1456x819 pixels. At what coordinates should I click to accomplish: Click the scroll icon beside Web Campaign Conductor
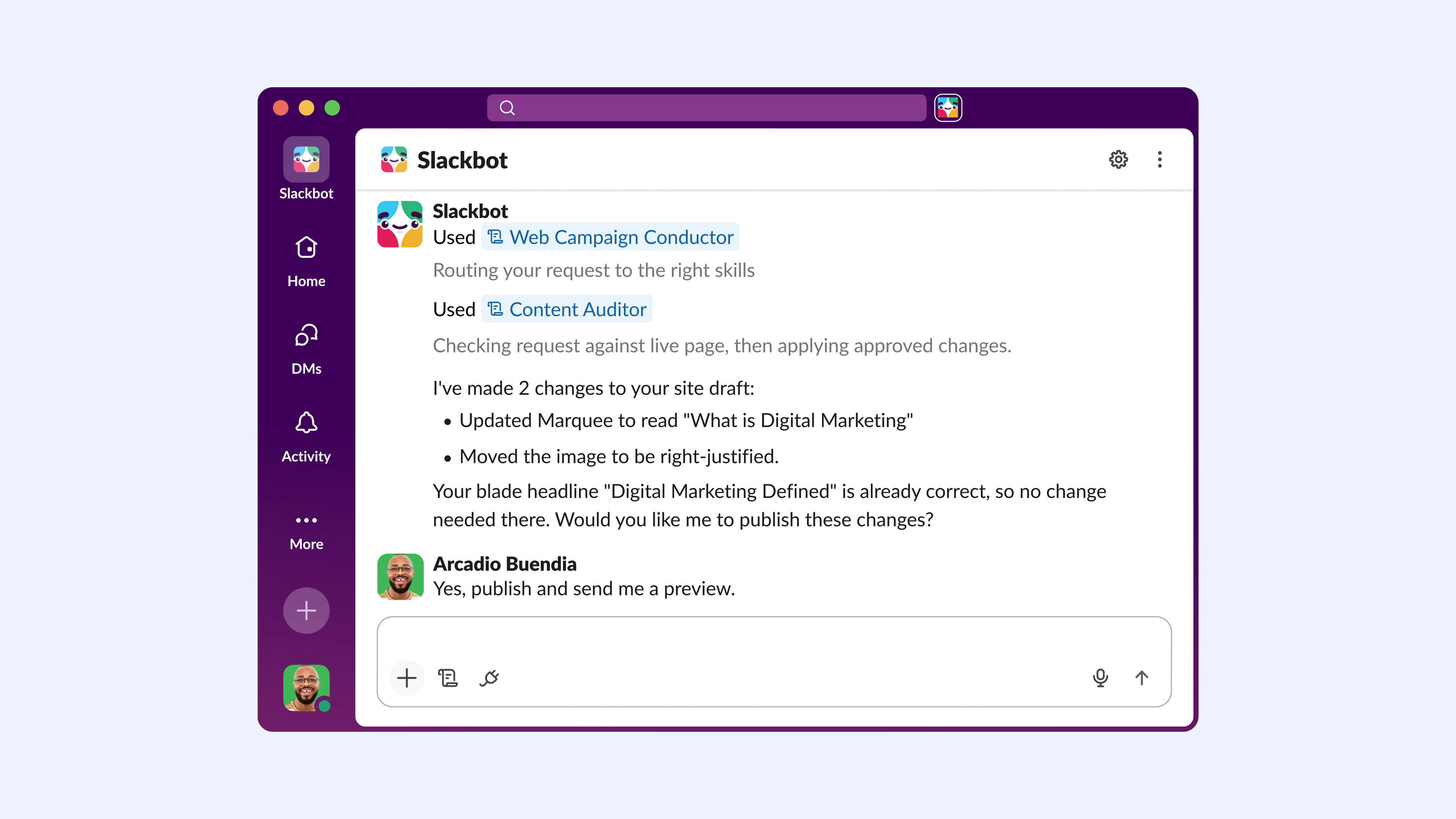496,237
